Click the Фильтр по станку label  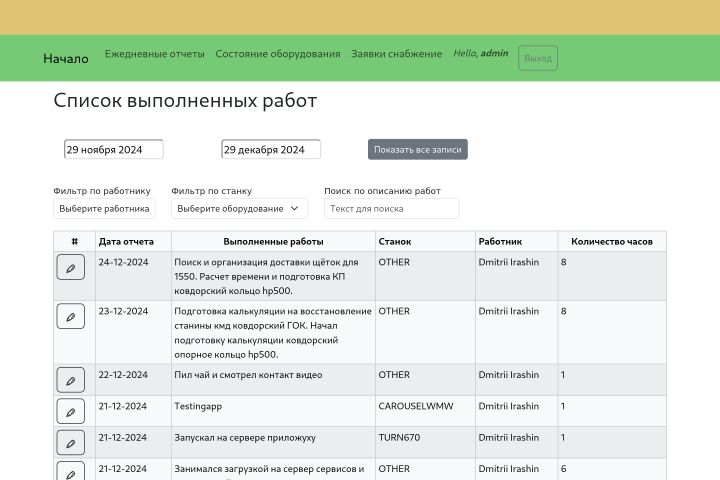pos(212,191)
